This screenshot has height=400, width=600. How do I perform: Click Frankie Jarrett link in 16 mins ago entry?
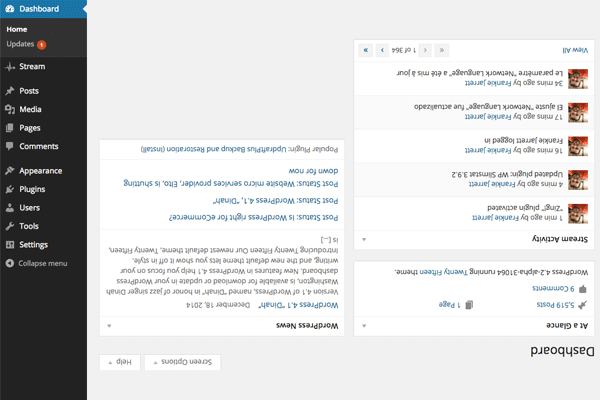click(x=488, y=150)
